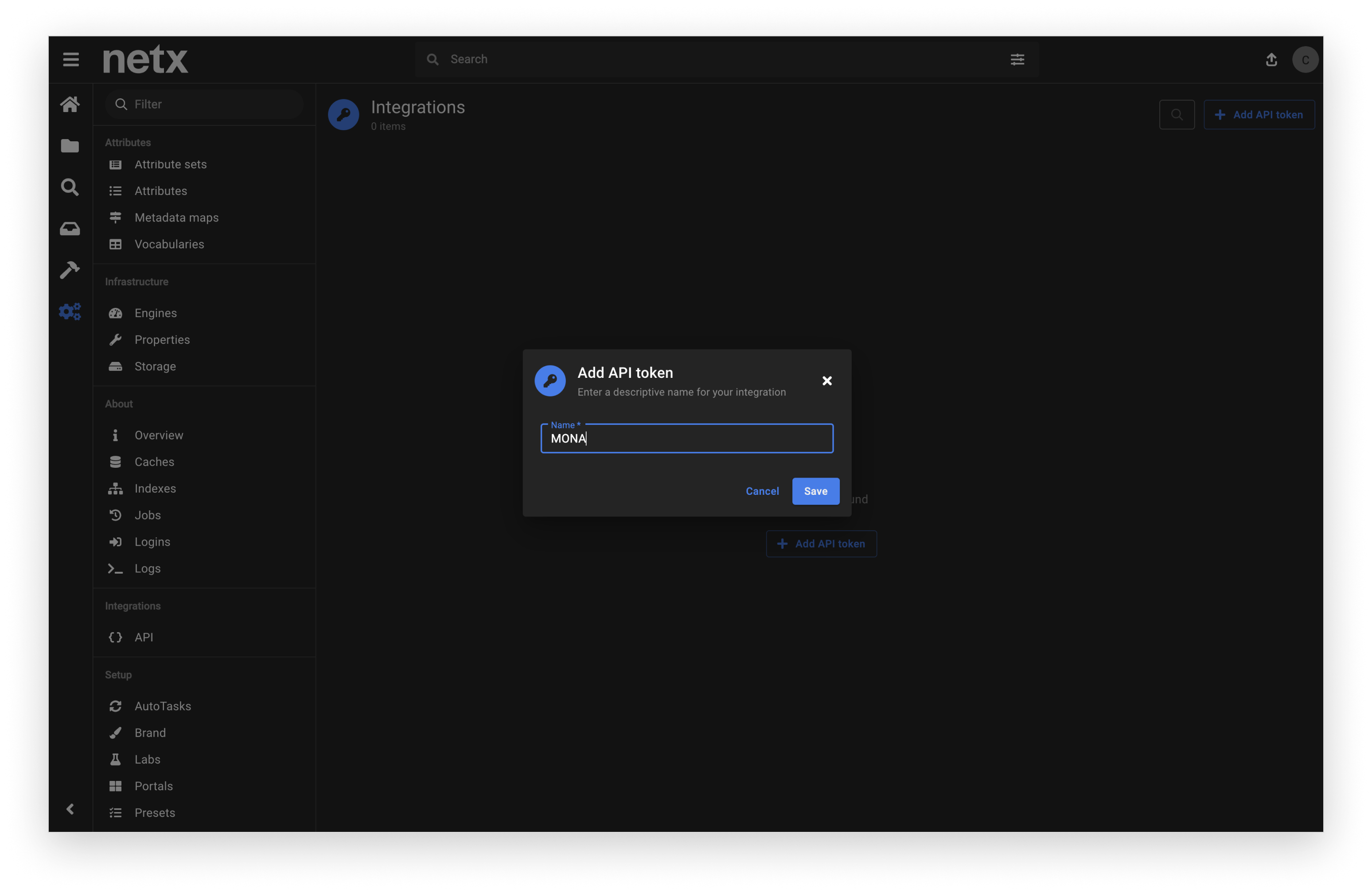
Task: Cancel the Add API token dialog
Action: point(762,491)
